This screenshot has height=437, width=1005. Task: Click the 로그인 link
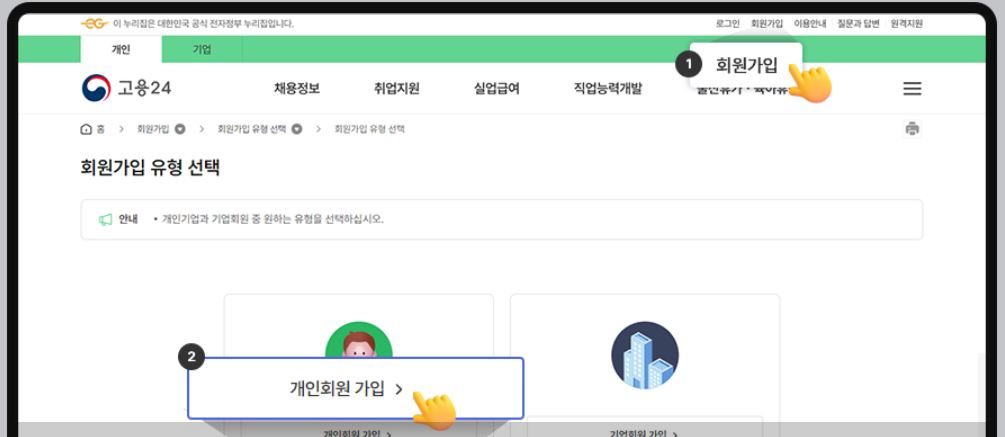tap(727, 24)
